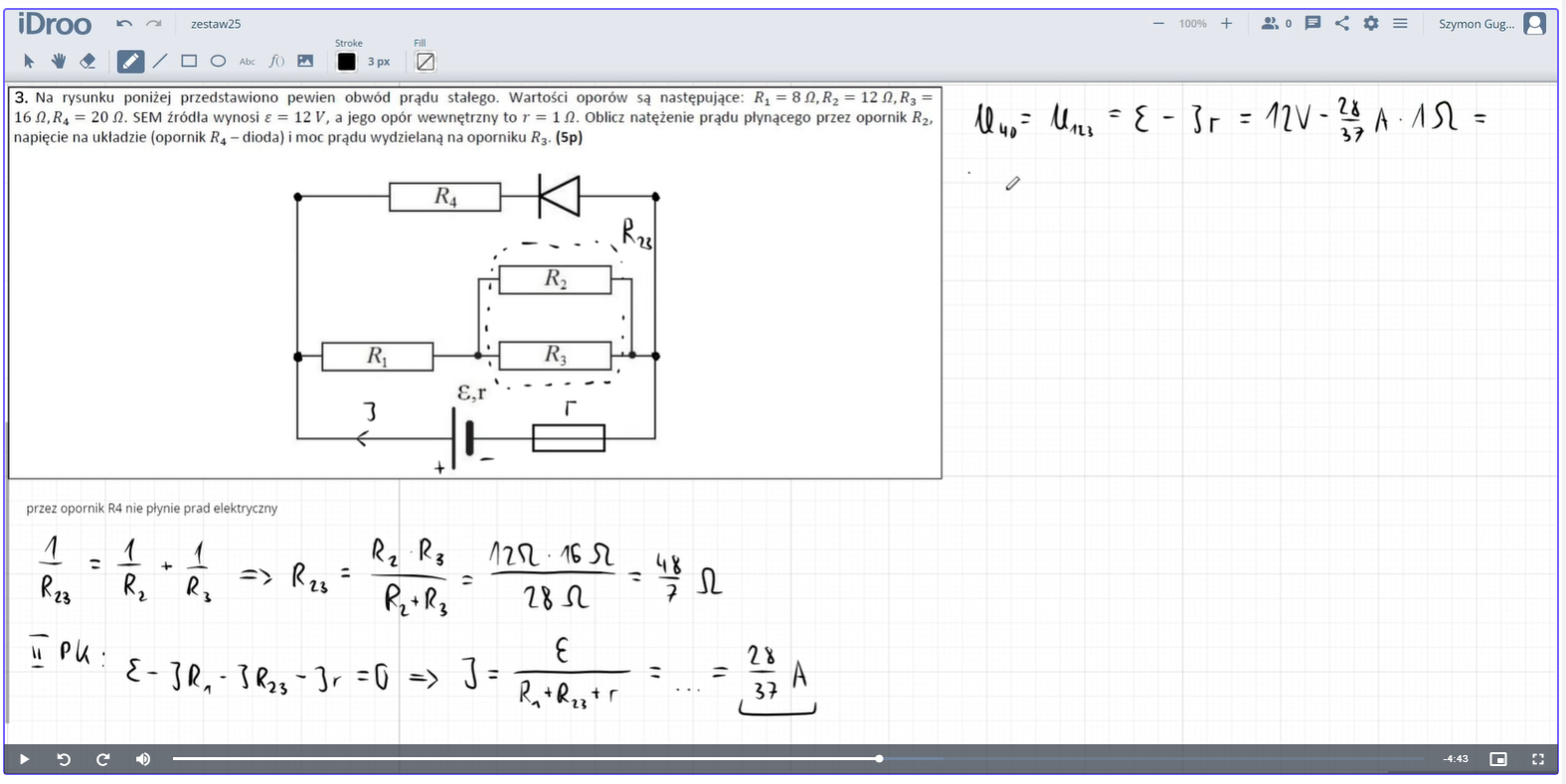Open the settings gear menu
The height and width of the screenshot is (784, 1566).
tap(1371, 24)
